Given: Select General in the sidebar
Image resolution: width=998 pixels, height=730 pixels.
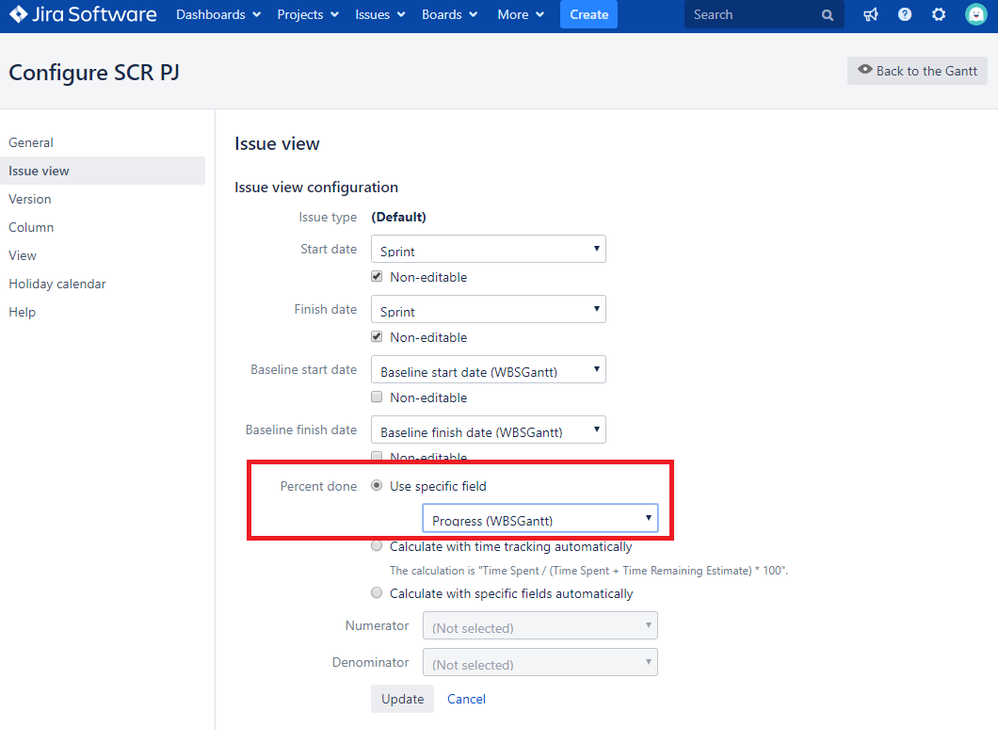Looking at the screenshot, I should coord(31,143).
